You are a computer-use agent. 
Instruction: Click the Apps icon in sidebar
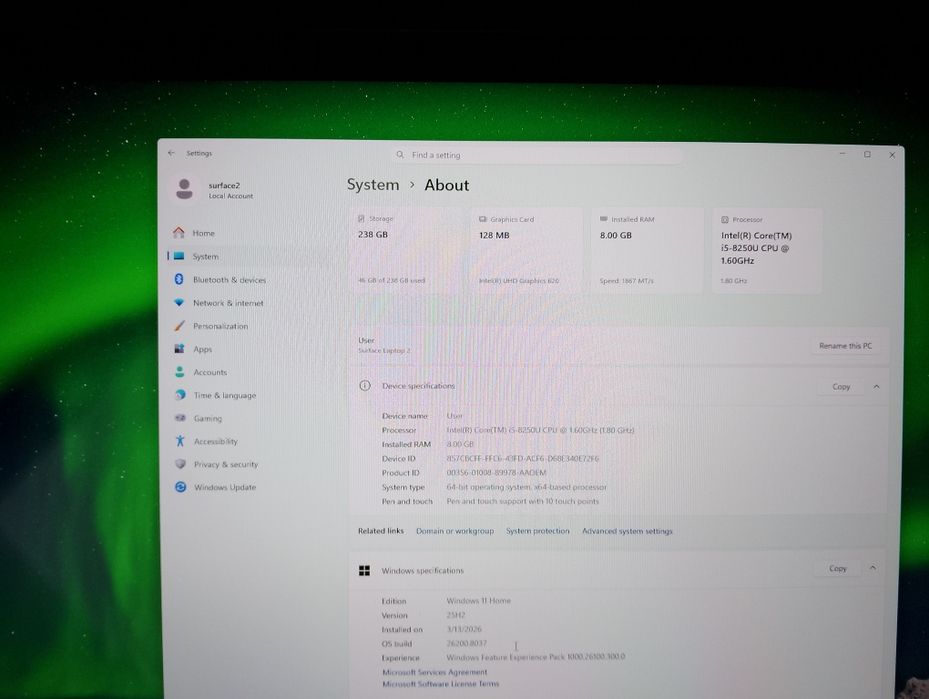point(180,348)
